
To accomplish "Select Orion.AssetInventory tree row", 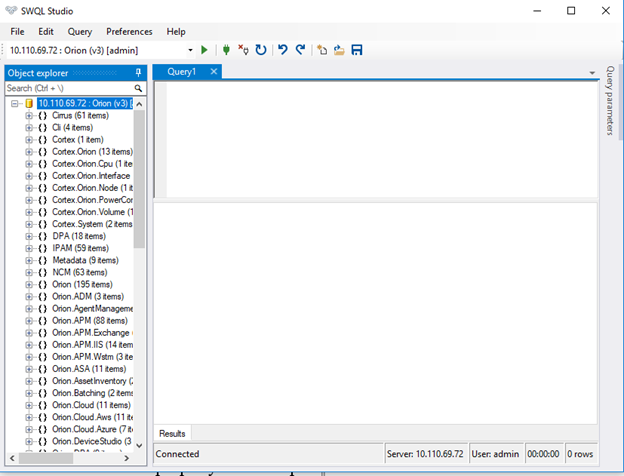I will point(92,381).
